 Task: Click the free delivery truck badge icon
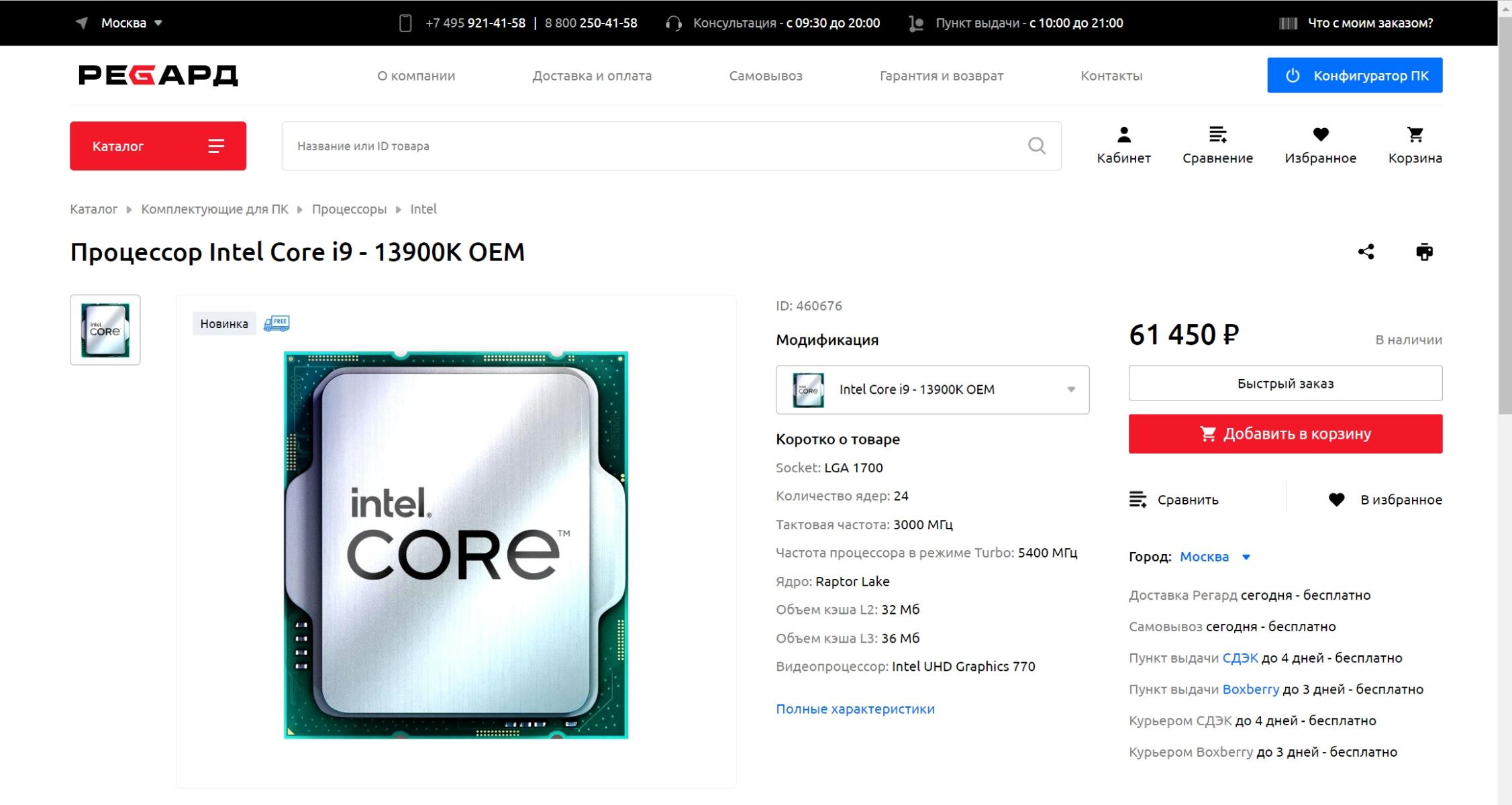tap(276, 323)
